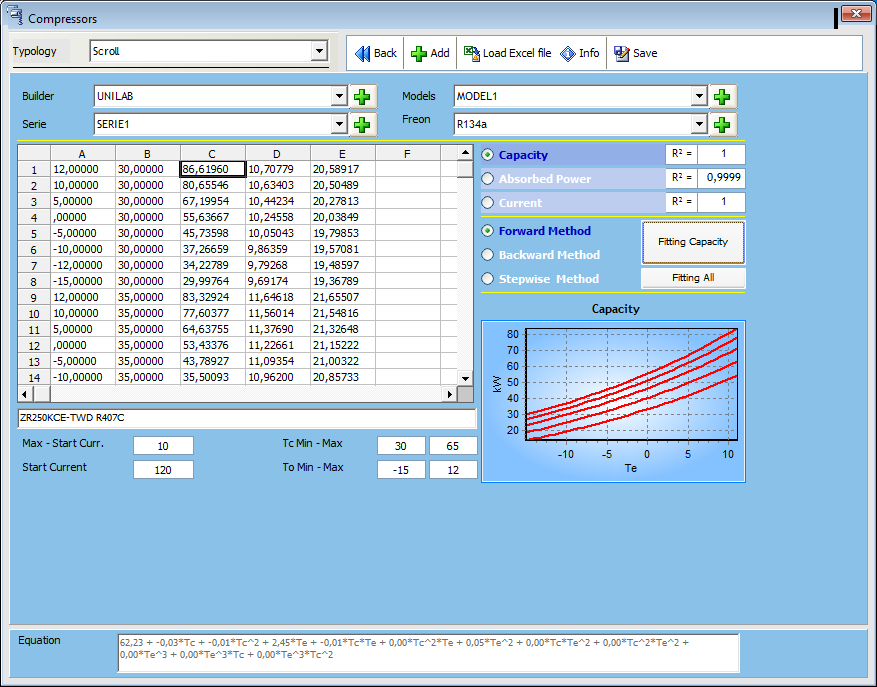Open the Freon dropdown list
The image size is (877, 687).
tap(699, 124)
